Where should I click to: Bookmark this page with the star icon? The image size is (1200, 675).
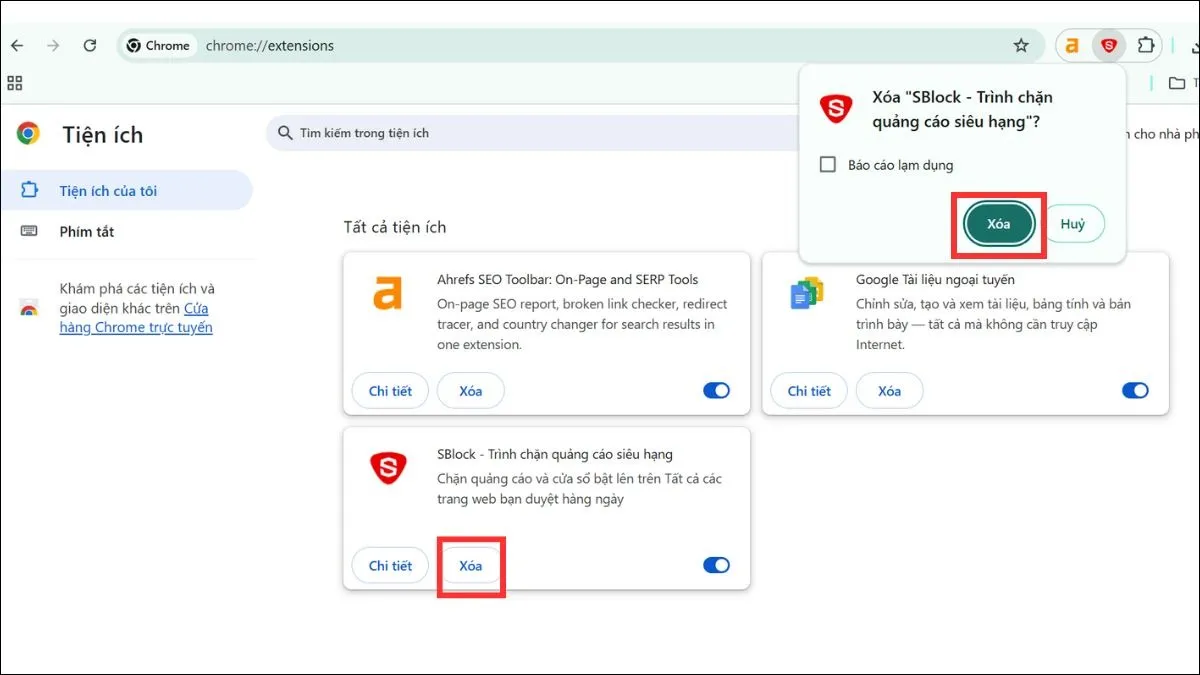click(x=1021, y=46)
